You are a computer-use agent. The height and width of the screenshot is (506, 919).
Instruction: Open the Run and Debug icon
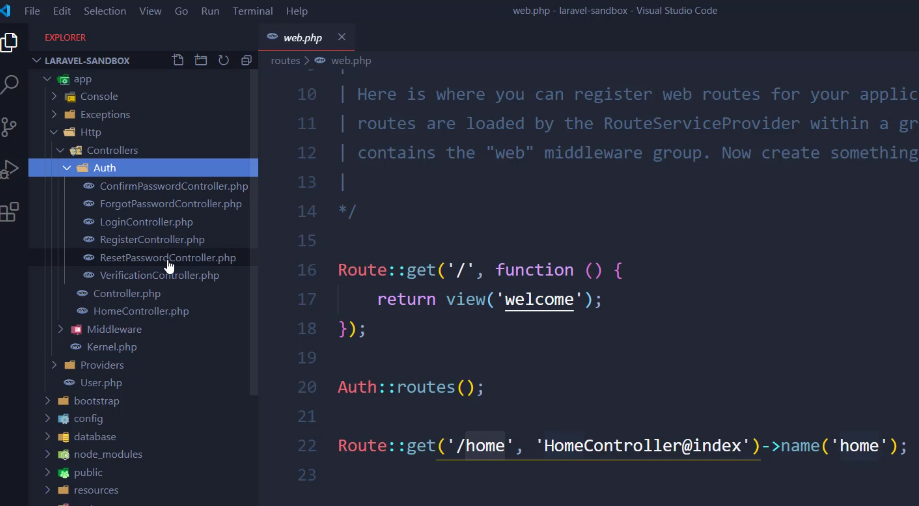click(10, 168)
